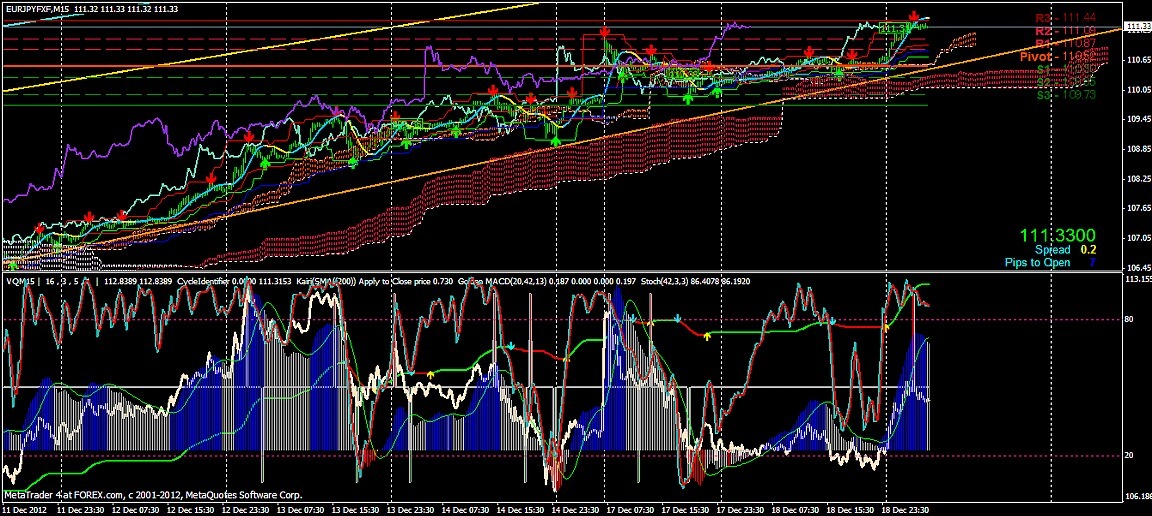Click the 14 Dec 23:30 time label
This screenshot has width=1152, height=516.
coord(577,509)
